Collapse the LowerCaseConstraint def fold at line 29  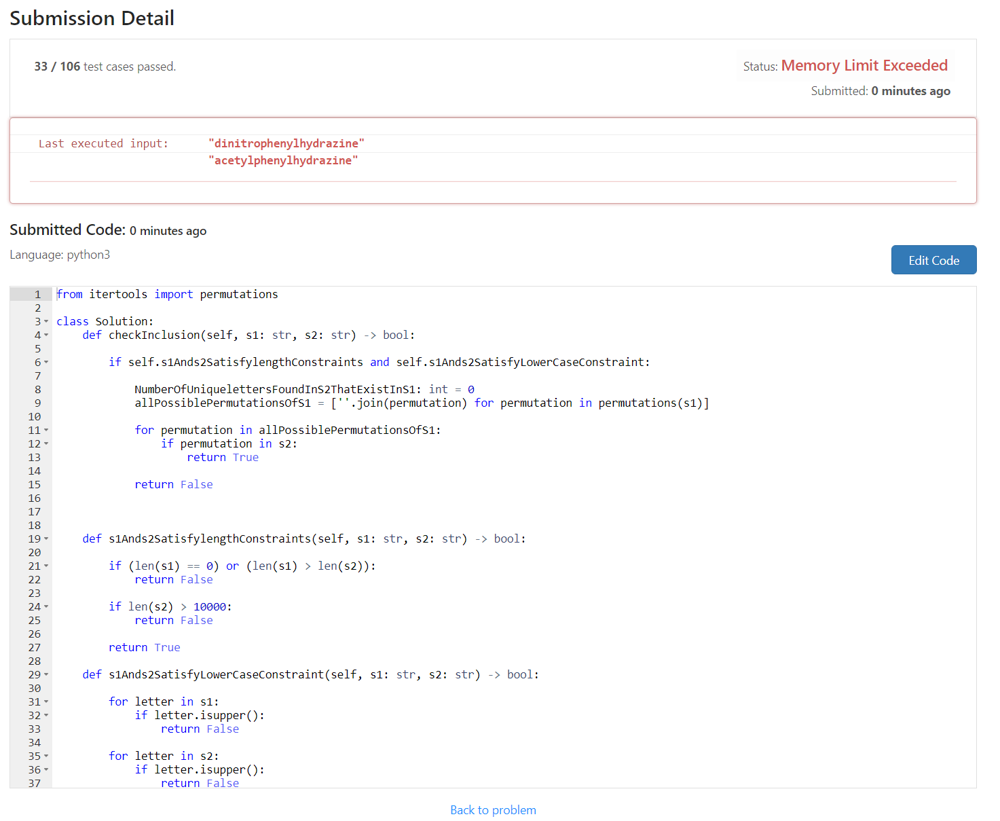click(x=46, y=674)
